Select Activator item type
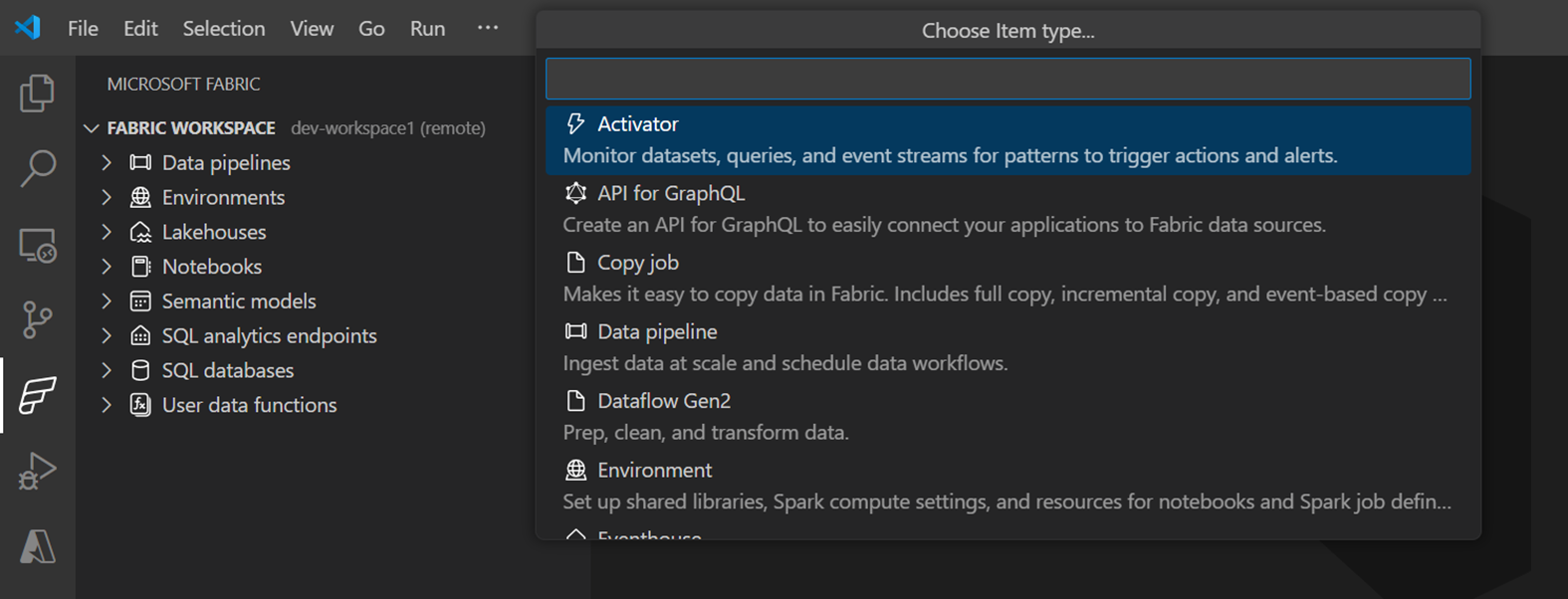Screen dimensions: 1568x599 [x=1008, y=140]
